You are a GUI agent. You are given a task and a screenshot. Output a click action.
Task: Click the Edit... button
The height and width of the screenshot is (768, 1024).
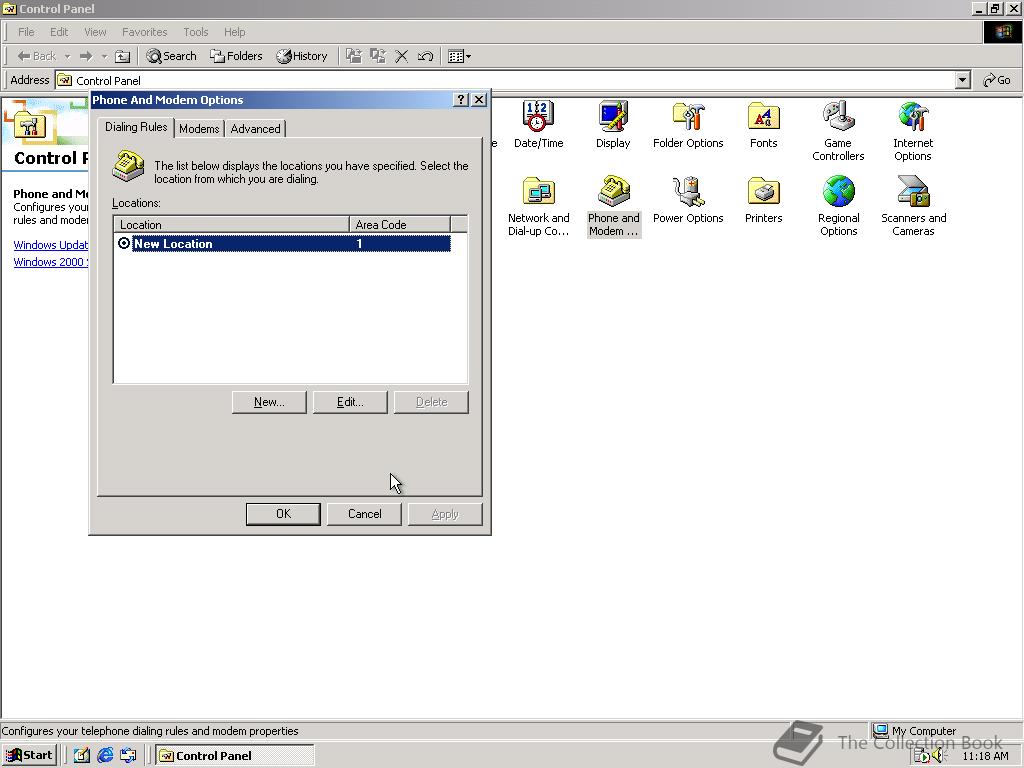pos(350,402)
